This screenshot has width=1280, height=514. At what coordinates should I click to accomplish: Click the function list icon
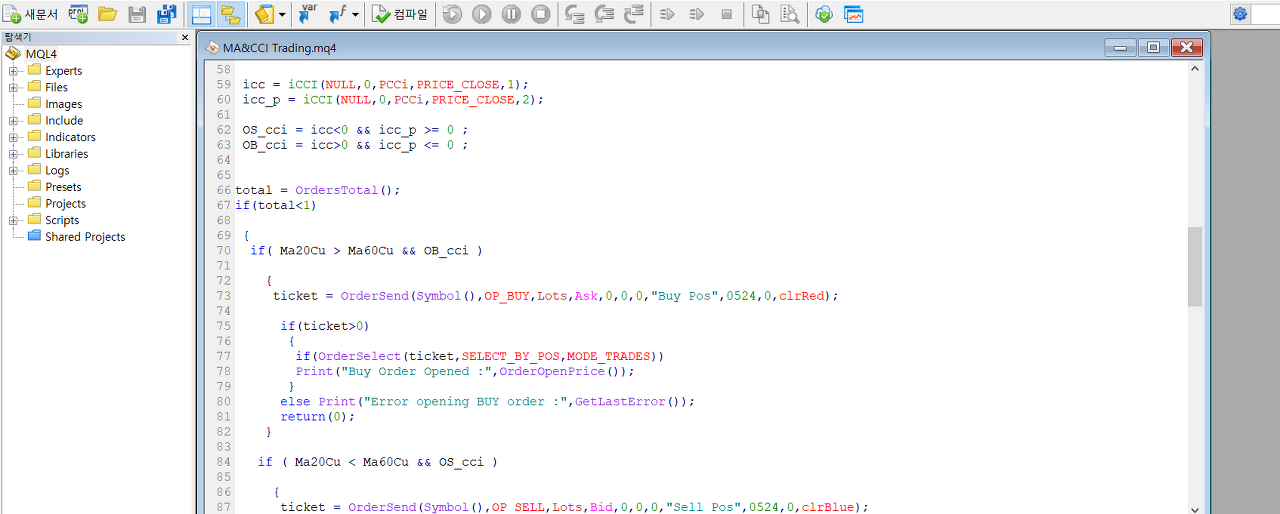click(337, 14)
